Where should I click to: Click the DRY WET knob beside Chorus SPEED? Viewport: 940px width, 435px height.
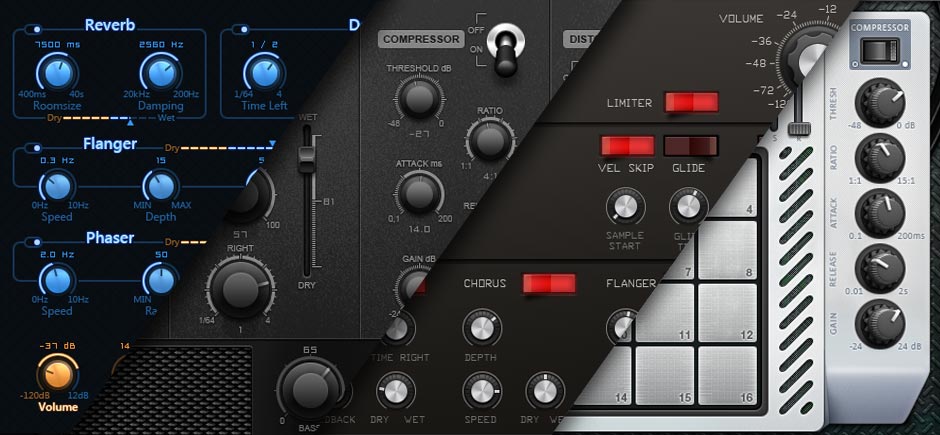[x=544, y=391]
